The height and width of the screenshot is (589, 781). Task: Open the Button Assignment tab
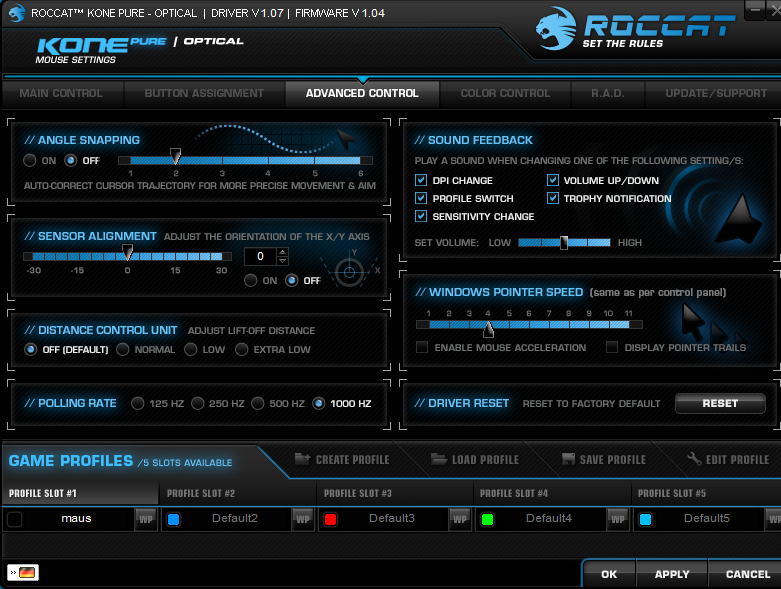[204, 94]
